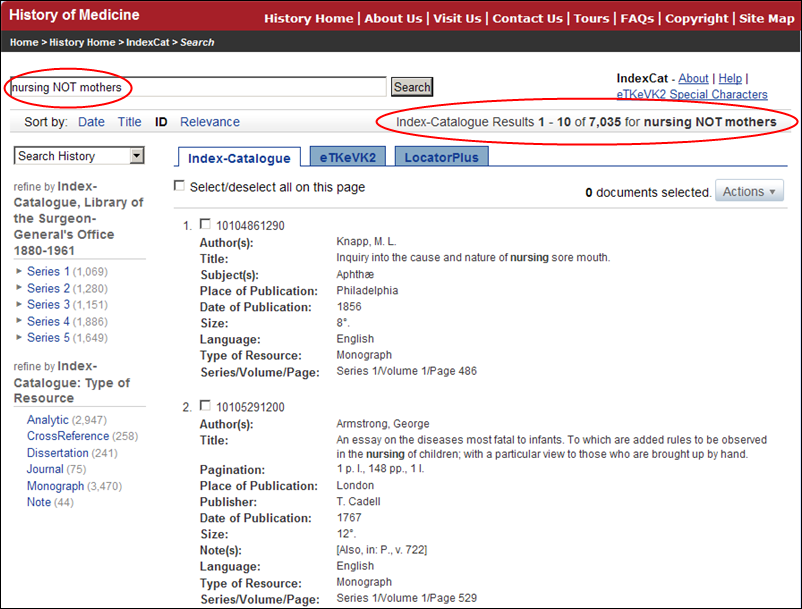This screenshot has width=802, height=609.
Task: Open FAQs in top navigation
Action: point(637,18)
